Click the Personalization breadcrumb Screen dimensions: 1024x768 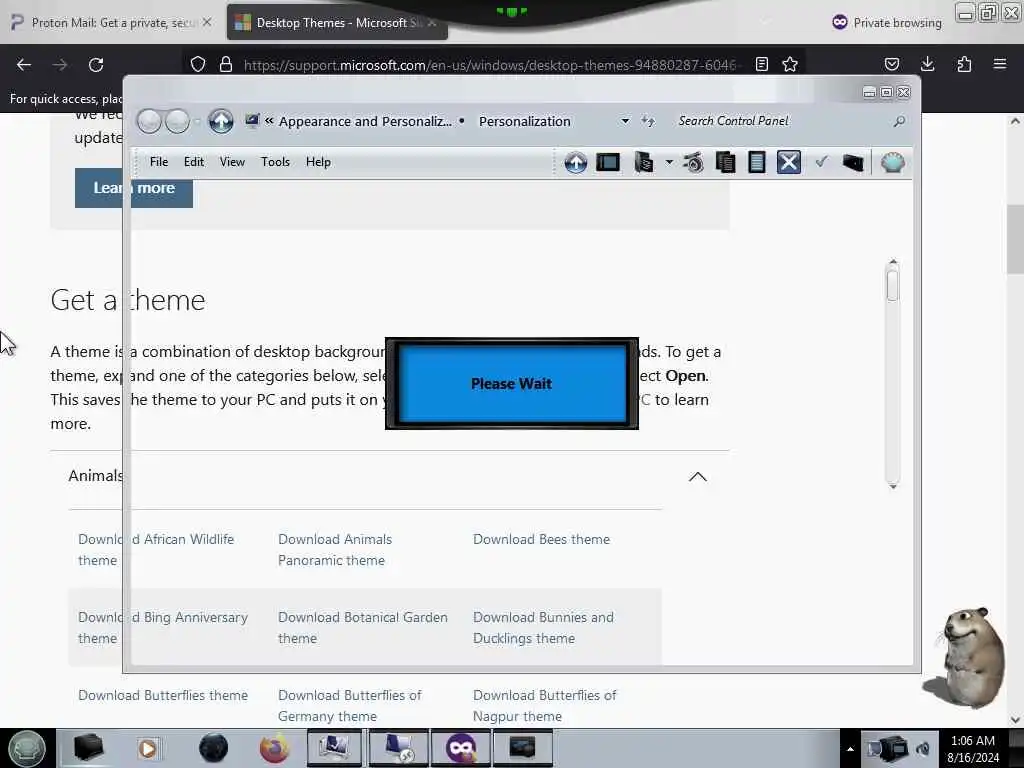pyautogui.click(x=524, y=121)
